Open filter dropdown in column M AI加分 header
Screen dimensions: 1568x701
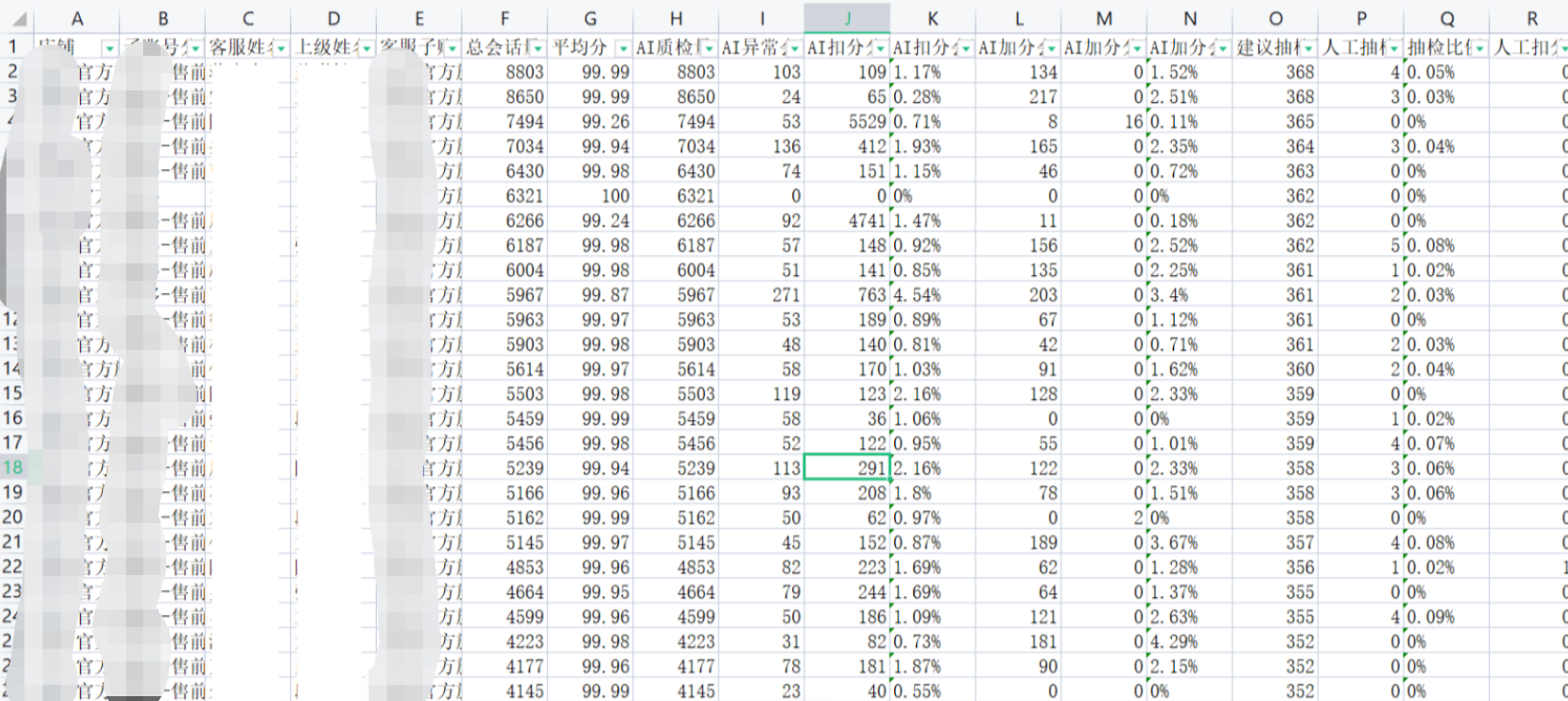click(x=1136, y=48)
